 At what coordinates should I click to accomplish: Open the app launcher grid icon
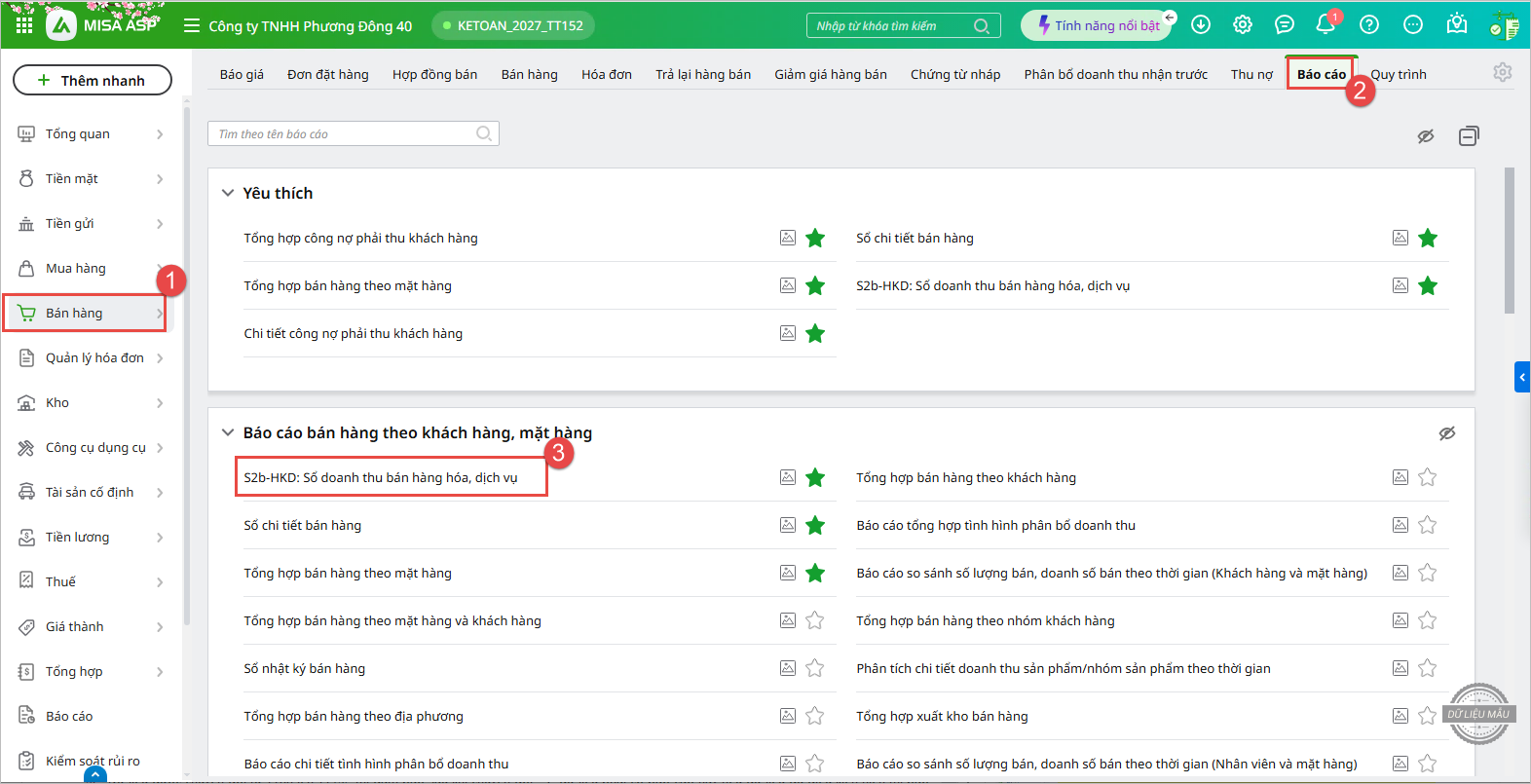pos(24,25)
